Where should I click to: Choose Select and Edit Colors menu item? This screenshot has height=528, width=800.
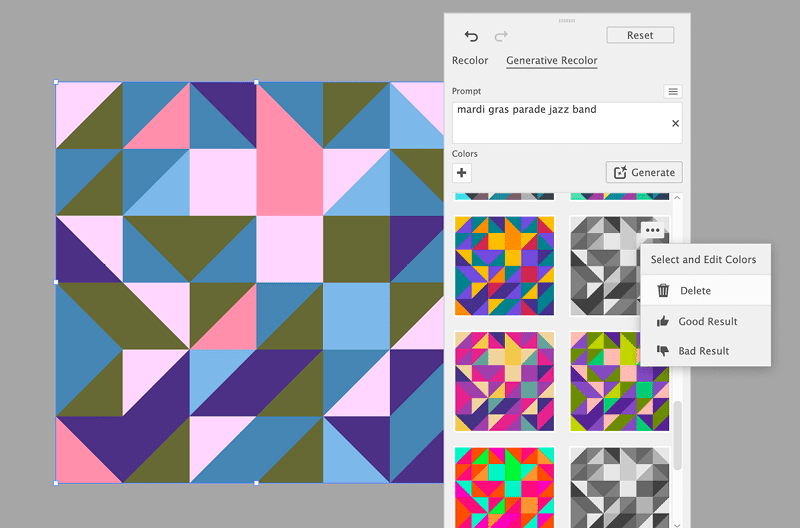point(706,260)
